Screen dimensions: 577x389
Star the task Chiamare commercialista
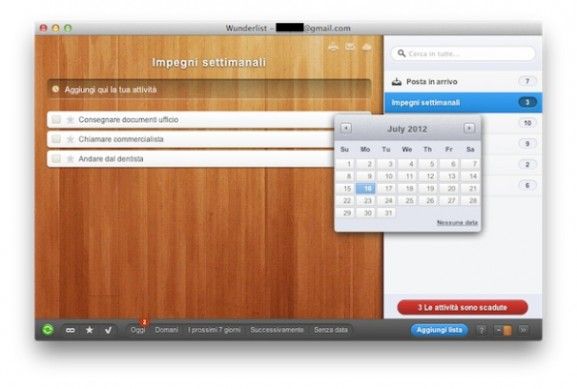tap(70, 139)
